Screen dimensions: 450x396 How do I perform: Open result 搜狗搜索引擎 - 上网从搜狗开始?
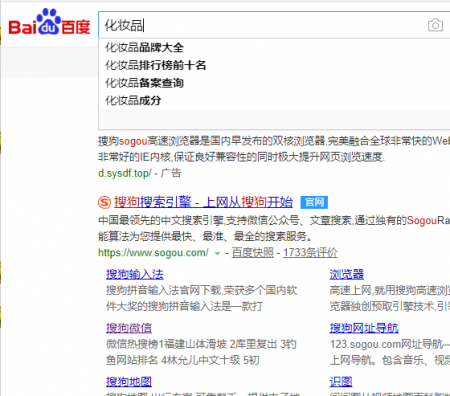(x=203, y=202)
